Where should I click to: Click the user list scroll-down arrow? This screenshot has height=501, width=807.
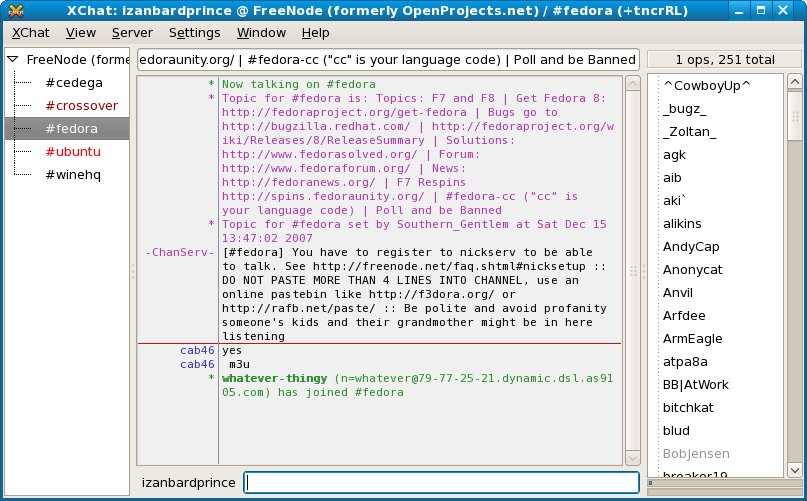794,469
